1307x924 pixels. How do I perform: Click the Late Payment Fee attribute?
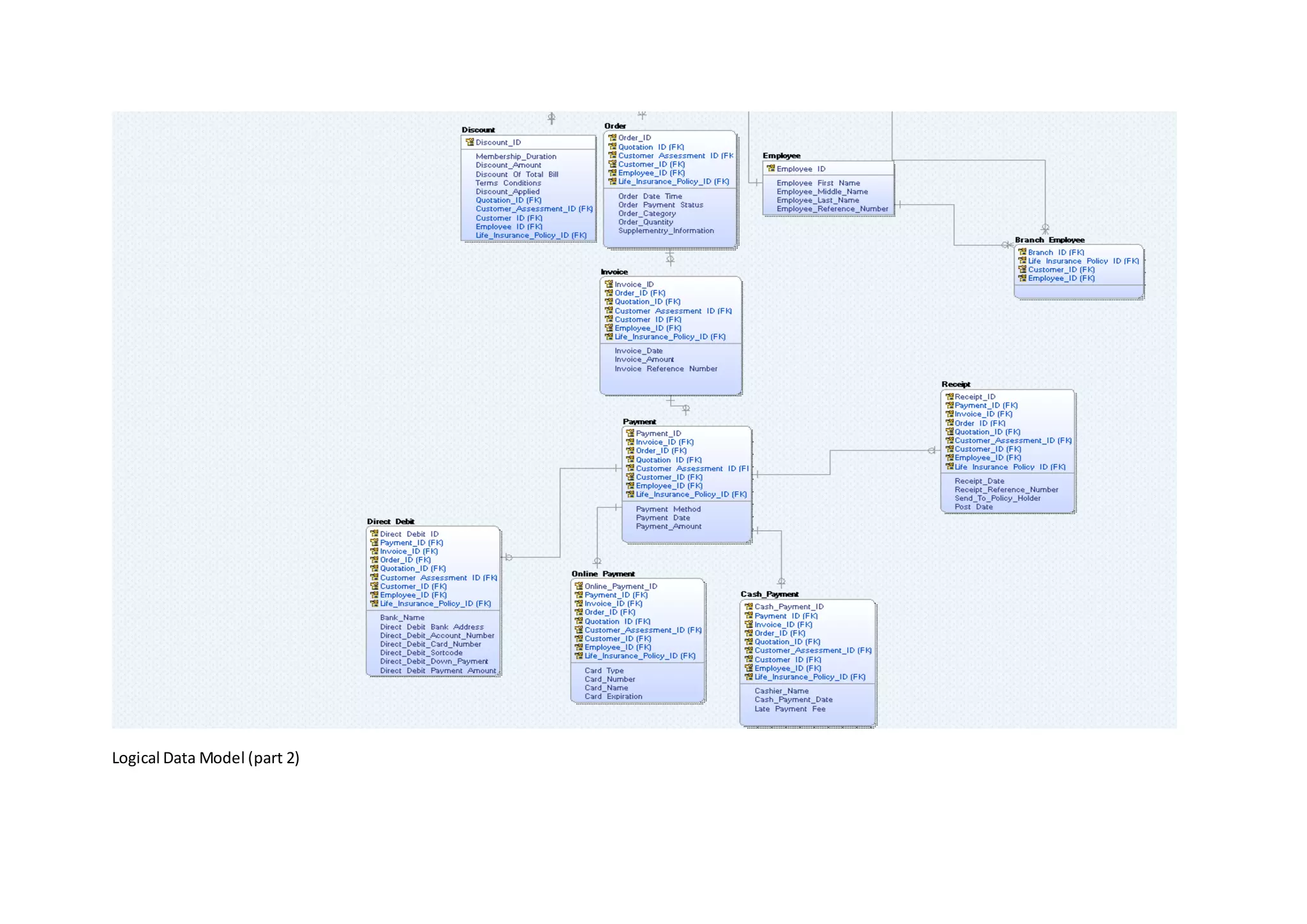(x=789, y=708)
